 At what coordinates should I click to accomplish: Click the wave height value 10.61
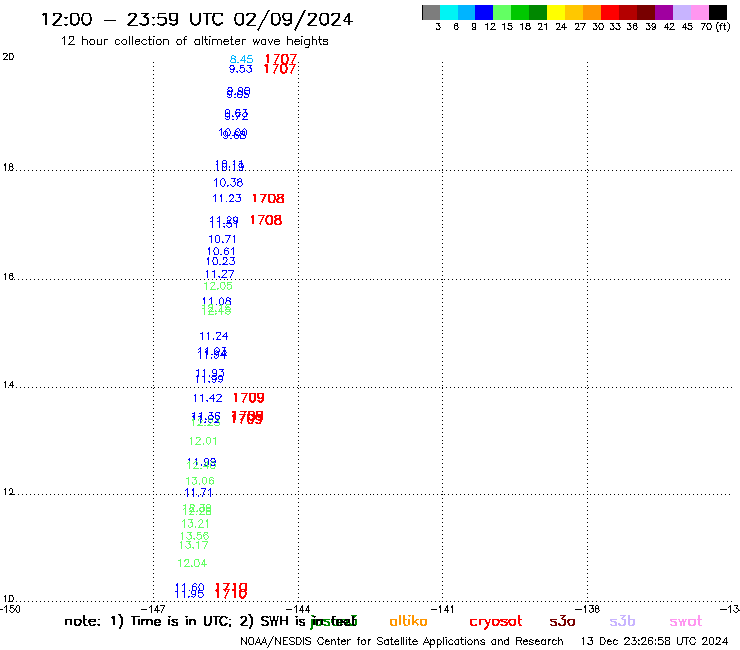(x=221, y=252)
